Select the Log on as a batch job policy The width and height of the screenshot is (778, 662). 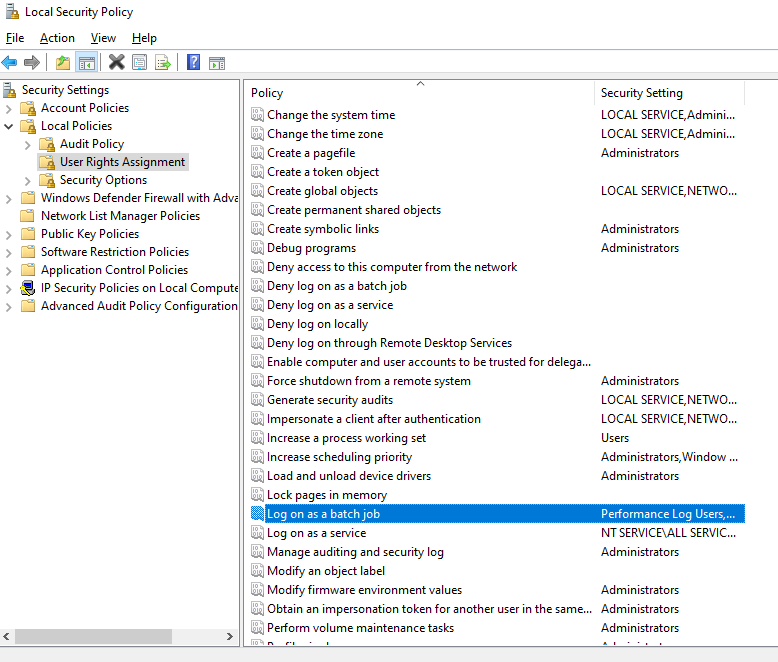(x=498, y=514)
